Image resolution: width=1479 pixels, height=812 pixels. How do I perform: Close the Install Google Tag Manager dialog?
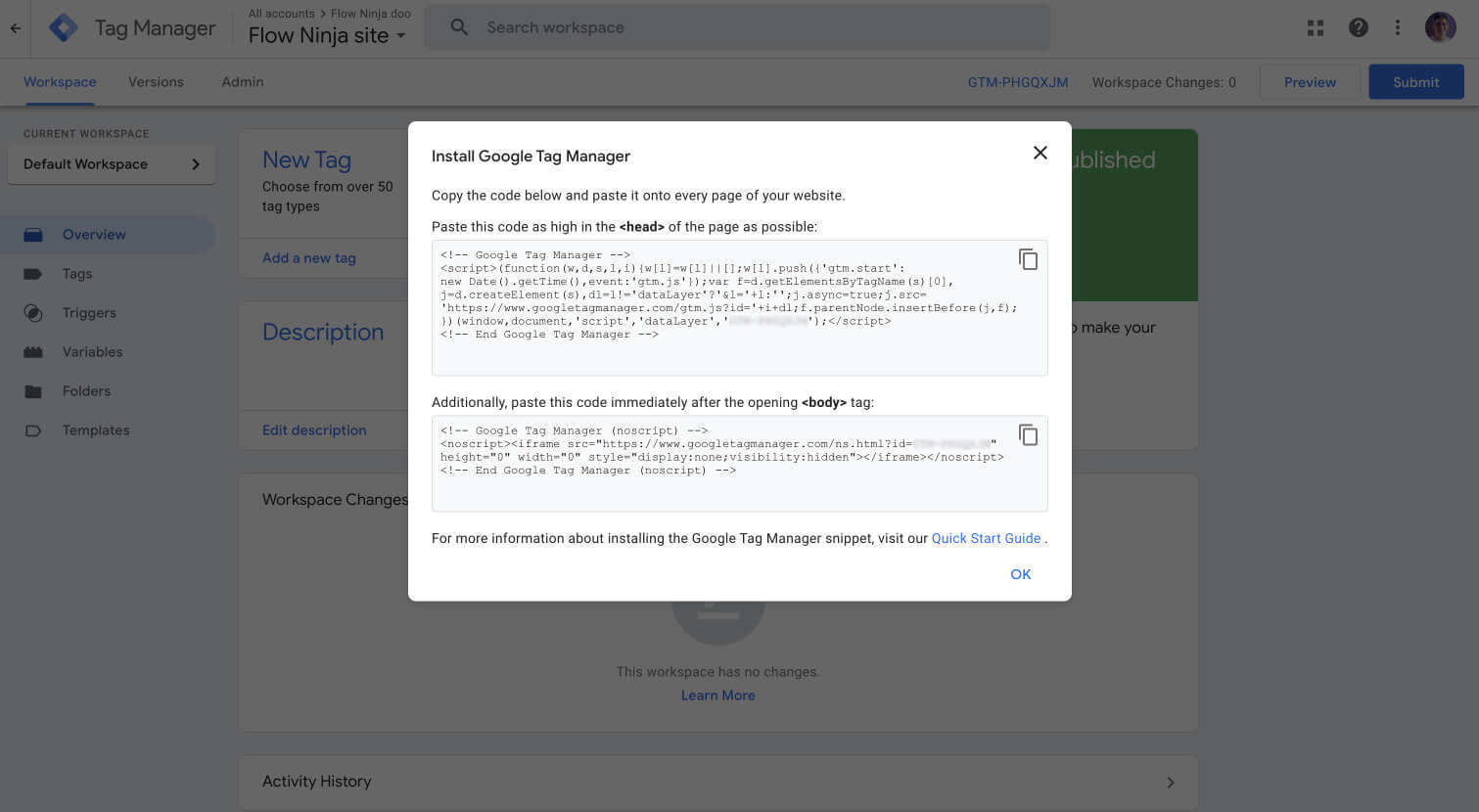click(x=1040, y=153)
